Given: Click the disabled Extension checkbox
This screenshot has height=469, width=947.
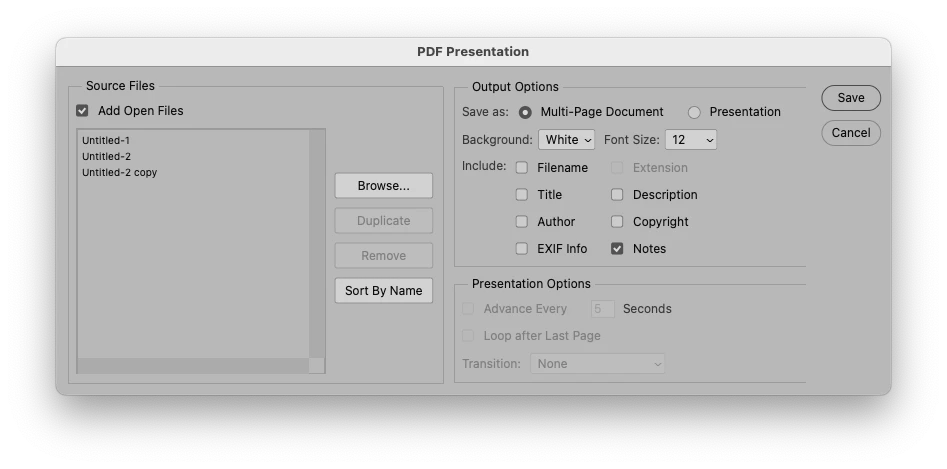Looking at the screenshot, I should click(617, 168).
